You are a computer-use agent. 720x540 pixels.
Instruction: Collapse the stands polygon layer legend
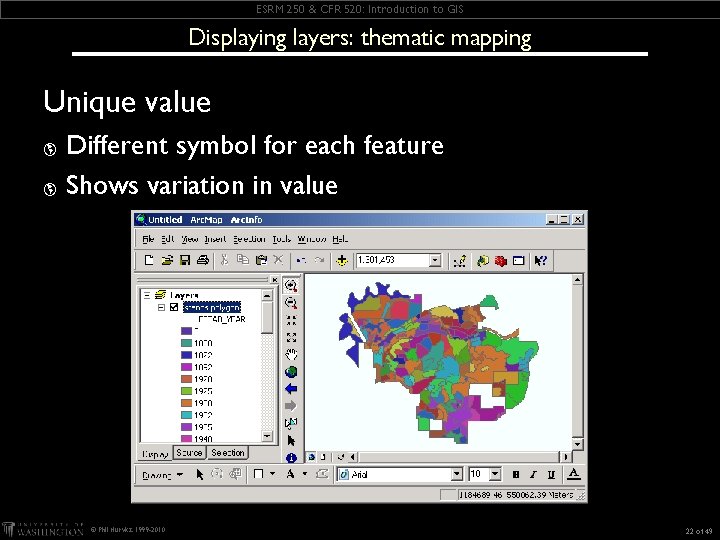coord(161,307)
